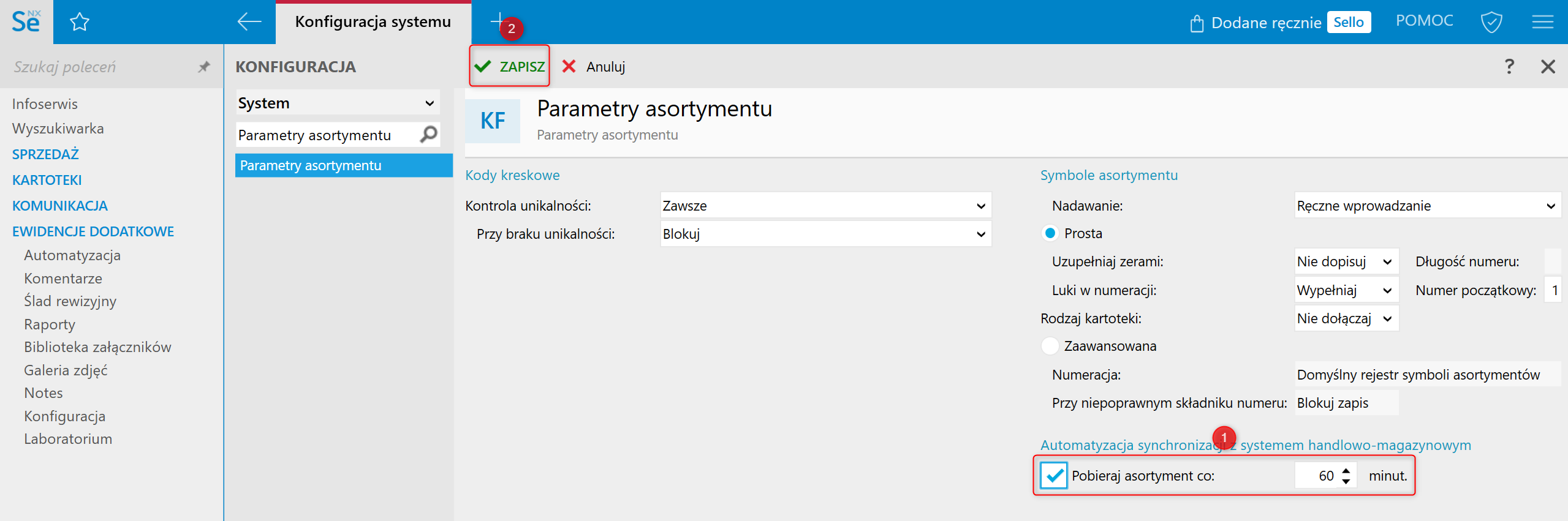Click the magnifier search icon in configuration

pyautogui.click(x=429, y=134)
